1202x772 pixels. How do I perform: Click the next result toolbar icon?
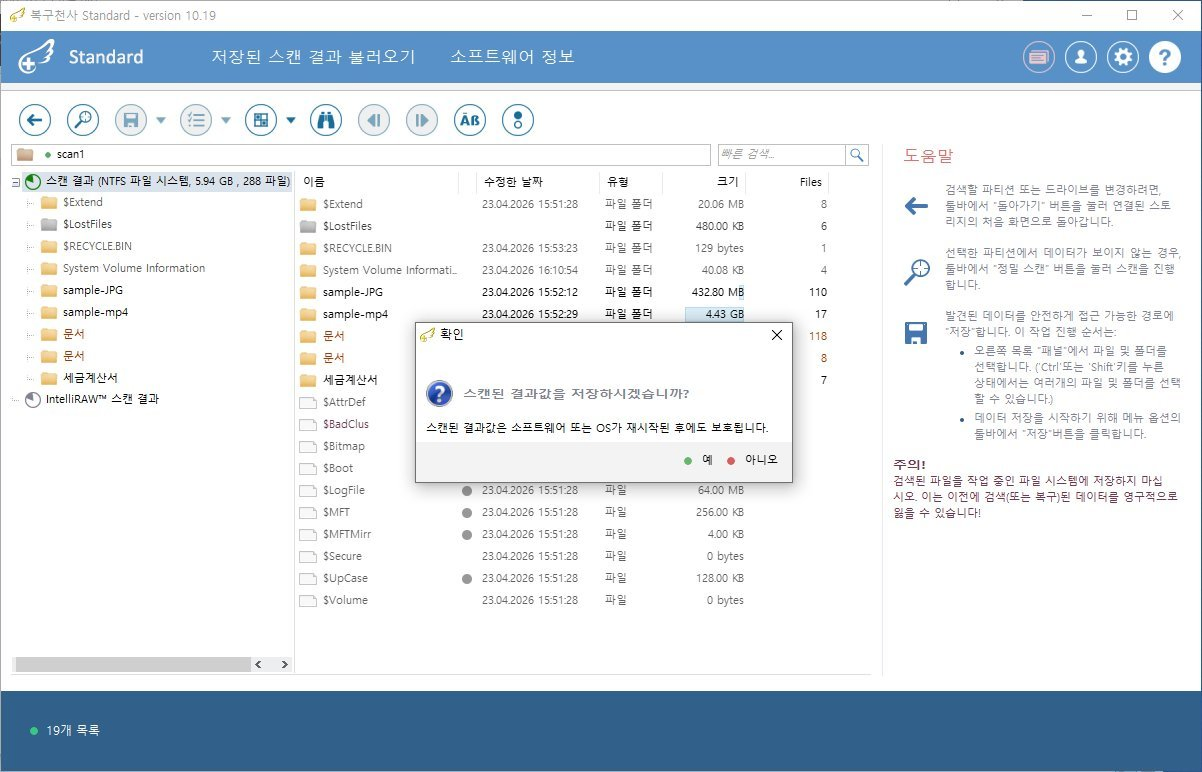tap(422, 120)
